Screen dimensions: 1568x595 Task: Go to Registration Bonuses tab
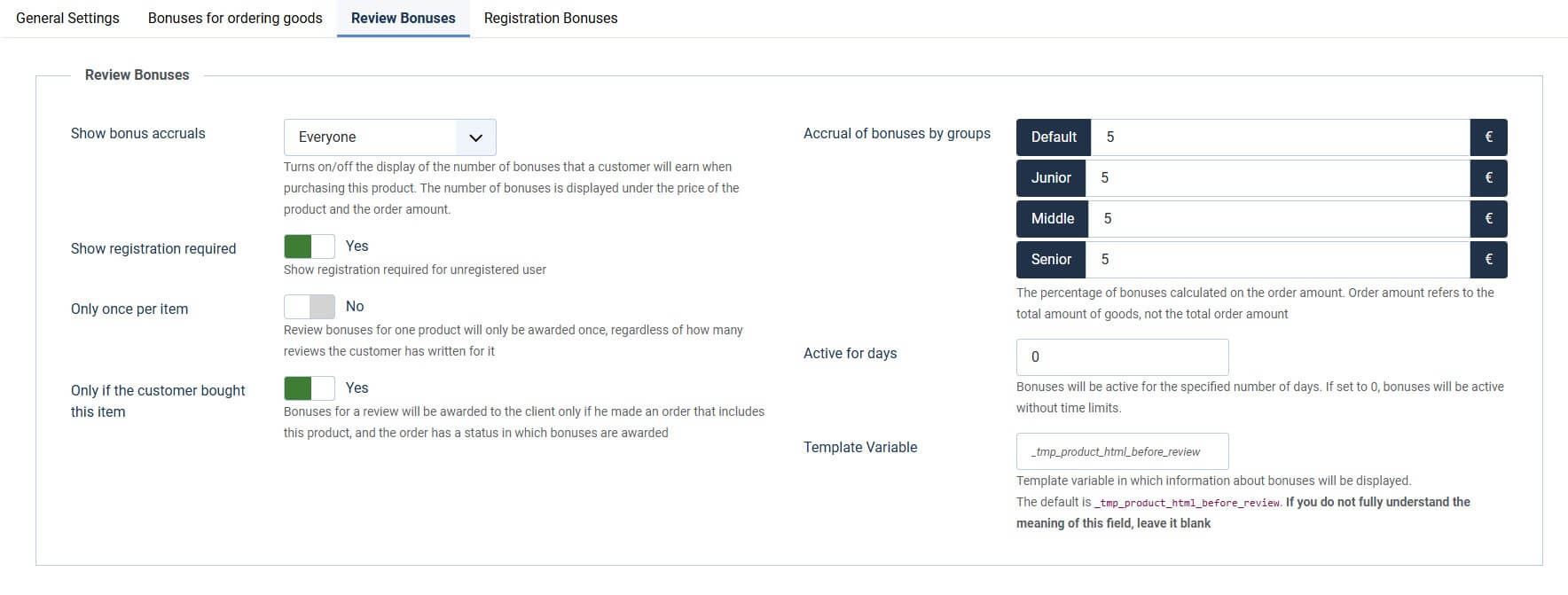tap(551, 18)
